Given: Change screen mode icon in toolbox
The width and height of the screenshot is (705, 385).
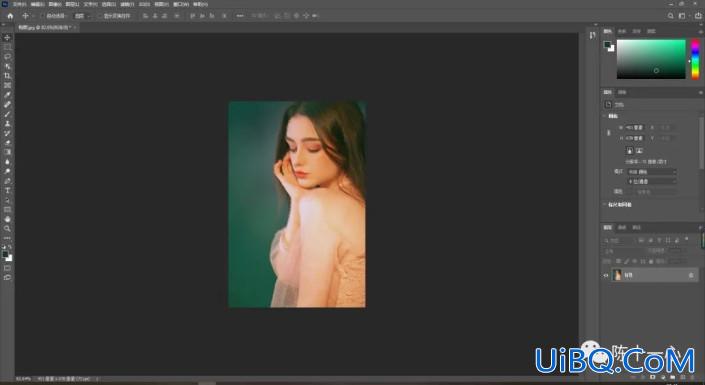Looking at the screenshot, I should click(x=7, y=278).
